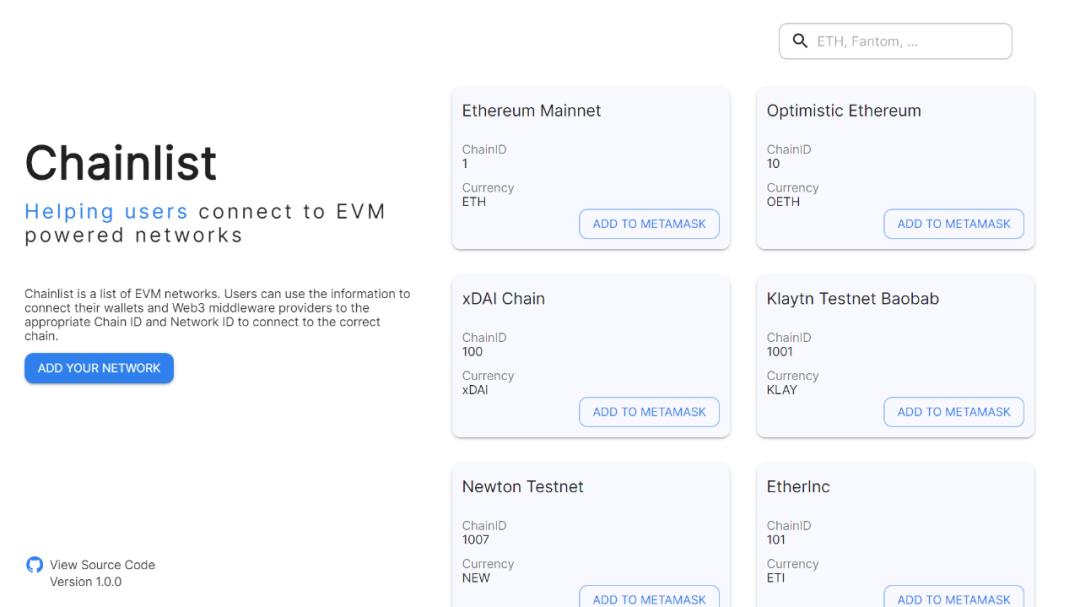1080x607 pixels.
Task: Click the Chainlist page title
Action: pos(120,163)
